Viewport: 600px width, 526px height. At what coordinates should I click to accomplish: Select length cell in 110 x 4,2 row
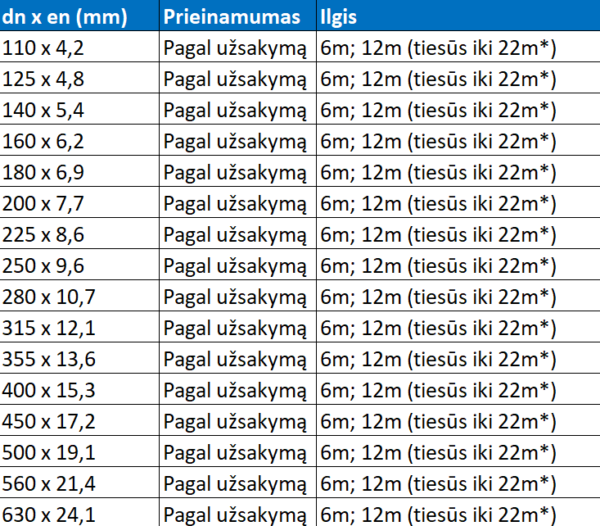(458, 47)
